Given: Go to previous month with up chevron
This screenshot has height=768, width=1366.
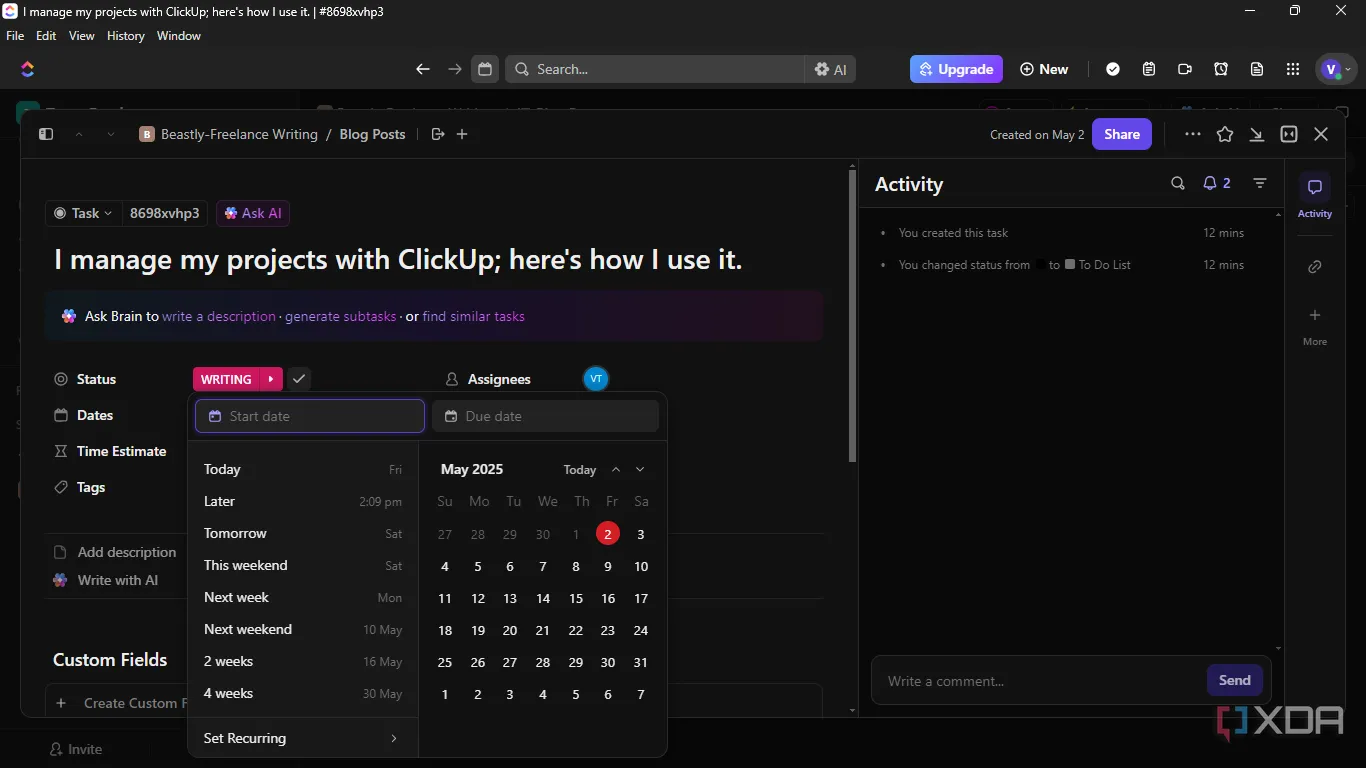Looking at the screenshot, I should pos(616,469).
